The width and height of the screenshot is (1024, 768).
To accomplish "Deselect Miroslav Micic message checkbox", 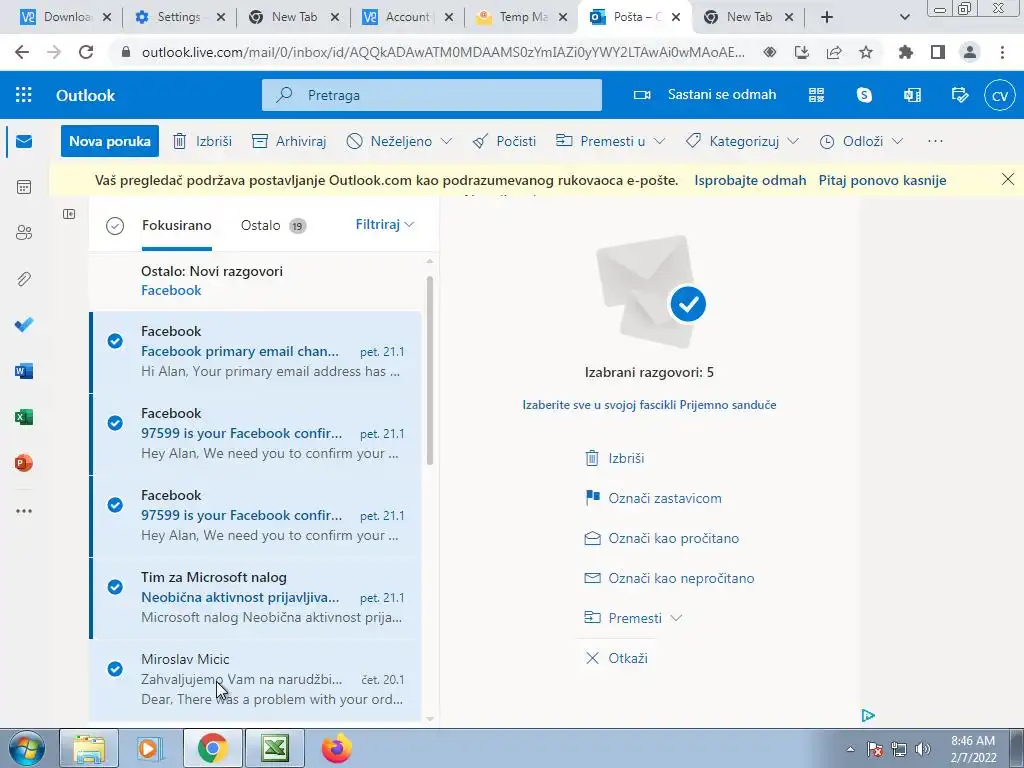I will click(x=115, y=669).
